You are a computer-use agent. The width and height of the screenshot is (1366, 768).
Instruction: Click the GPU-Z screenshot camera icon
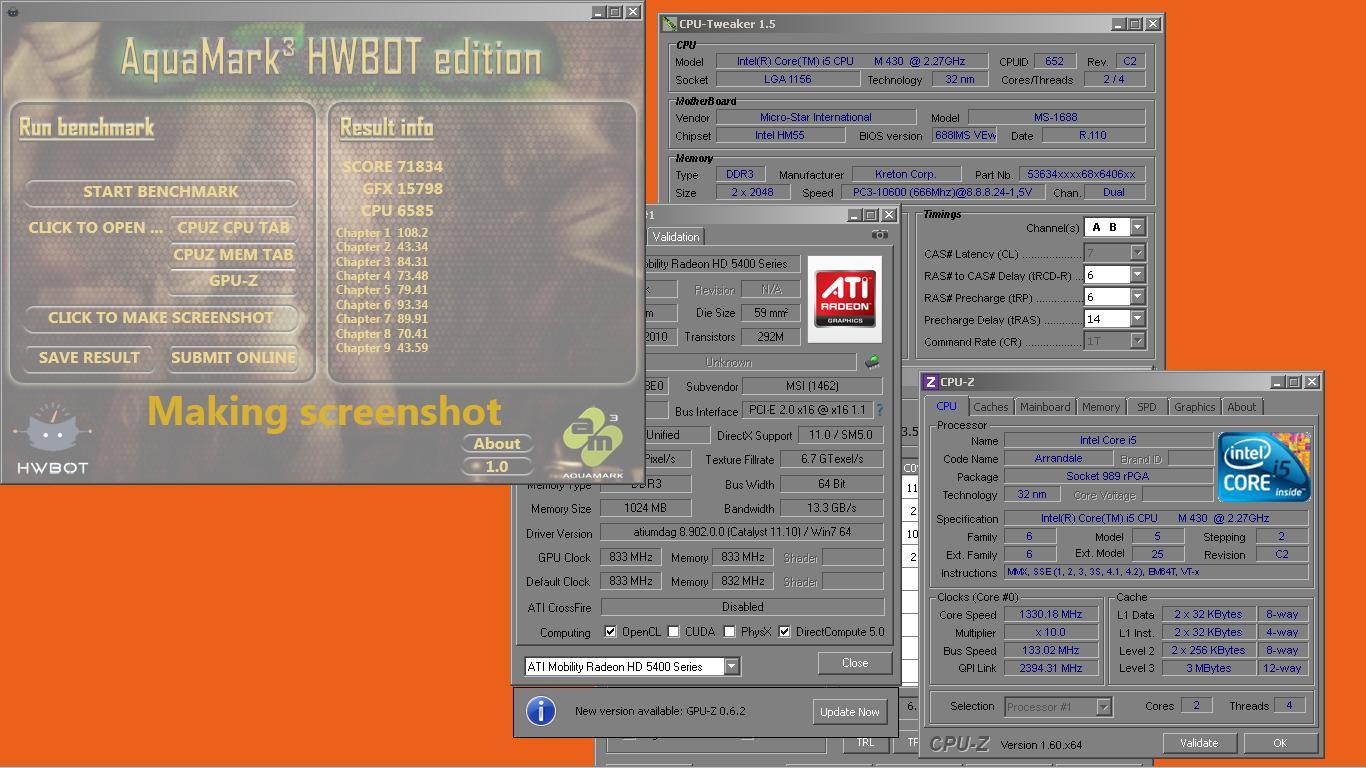click(x=879, y=235)
